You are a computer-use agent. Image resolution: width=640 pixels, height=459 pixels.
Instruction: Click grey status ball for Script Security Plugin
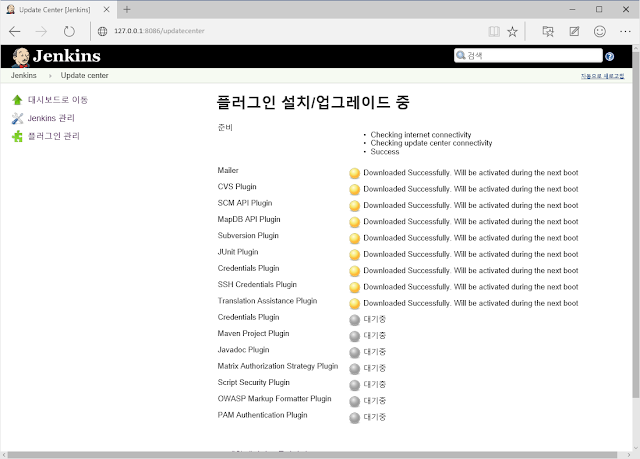354,386
